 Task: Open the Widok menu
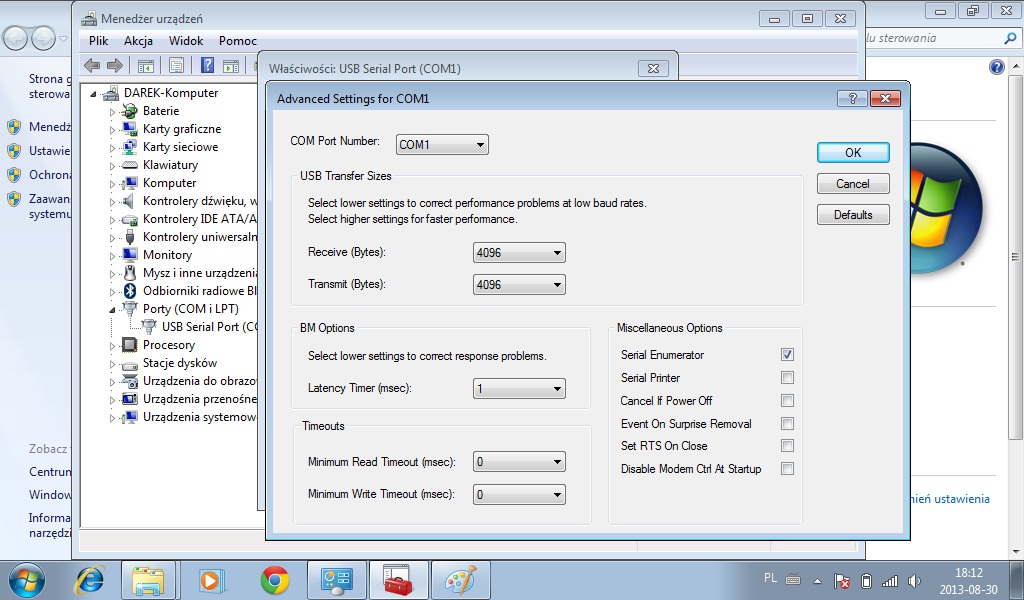click(186, 40)
